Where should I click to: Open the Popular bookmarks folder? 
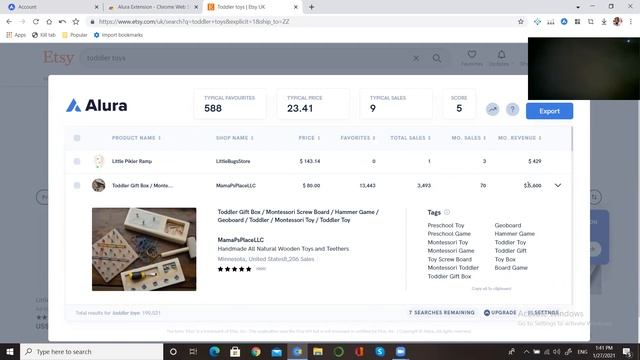(75, 35)
